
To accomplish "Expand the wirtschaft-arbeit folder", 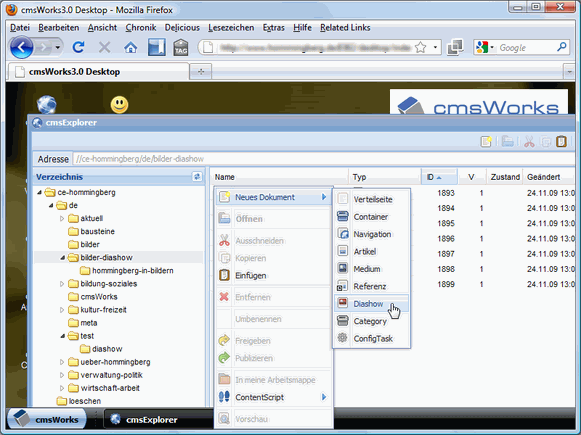I will pos(62,388).
